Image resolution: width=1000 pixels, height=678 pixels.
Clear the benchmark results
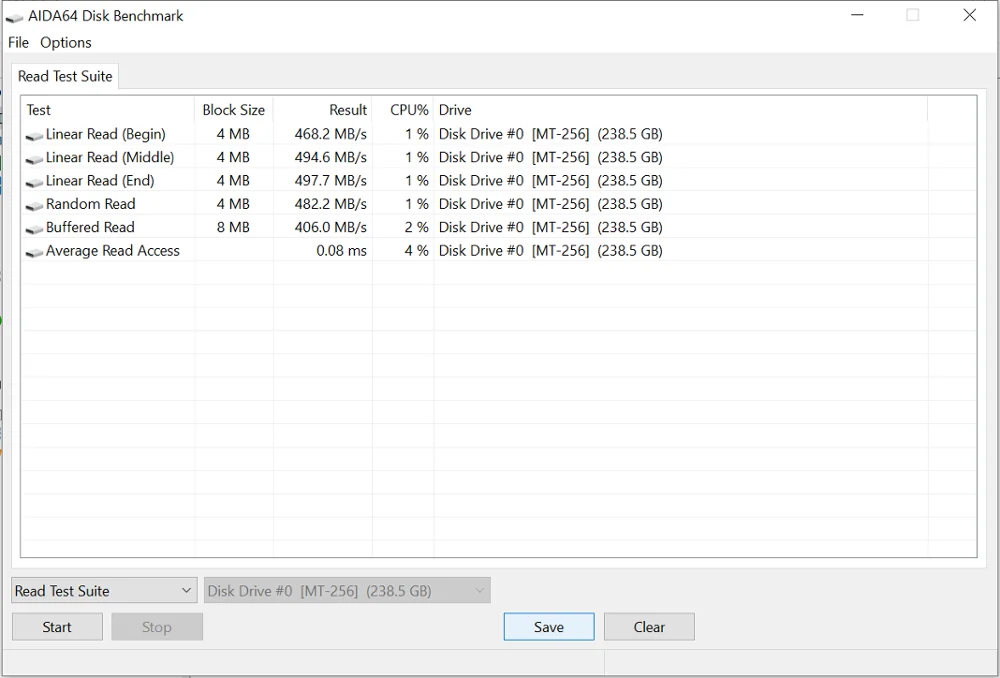(649, 627)
